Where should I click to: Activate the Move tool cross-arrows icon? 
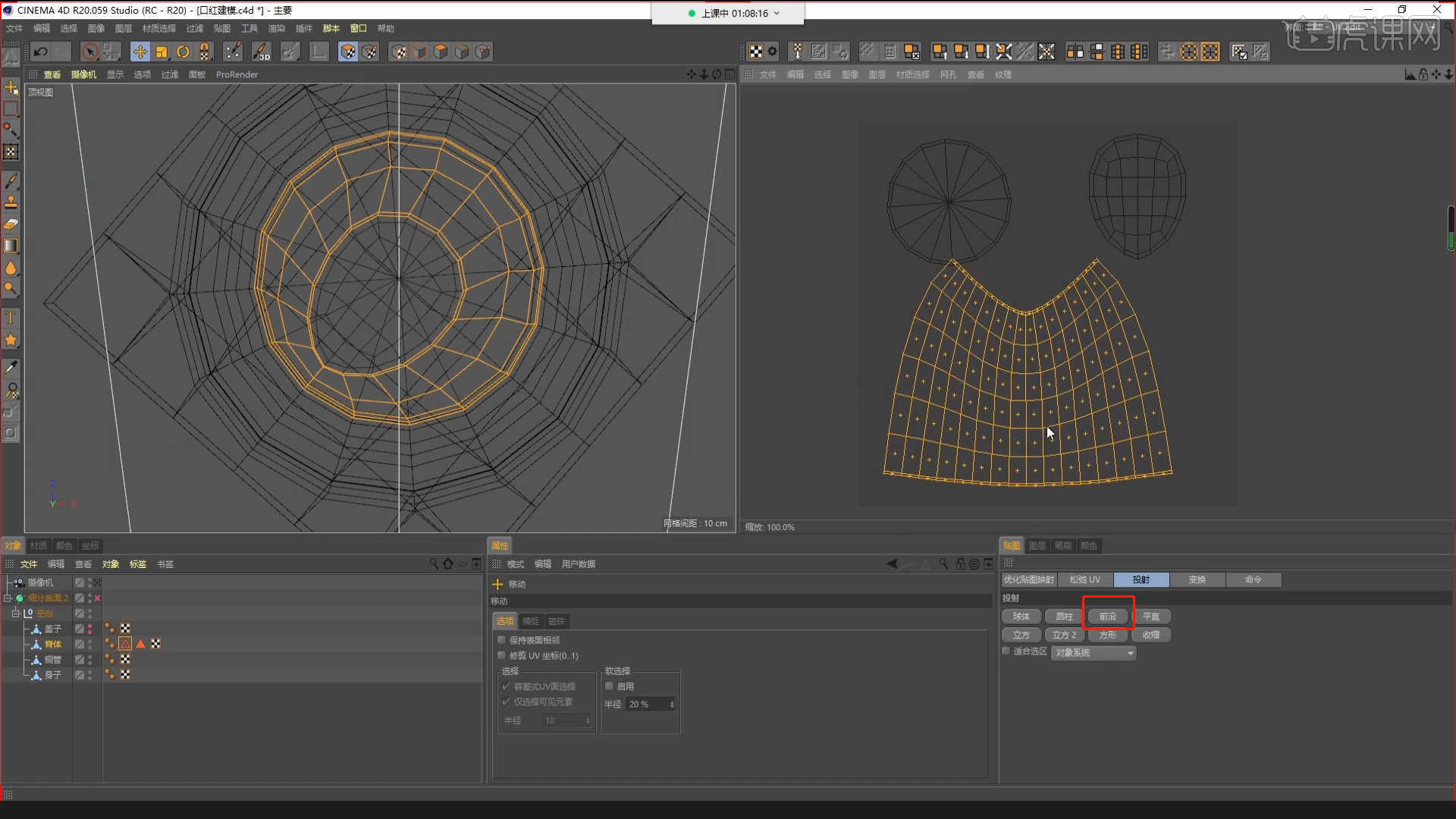[140, 52]
